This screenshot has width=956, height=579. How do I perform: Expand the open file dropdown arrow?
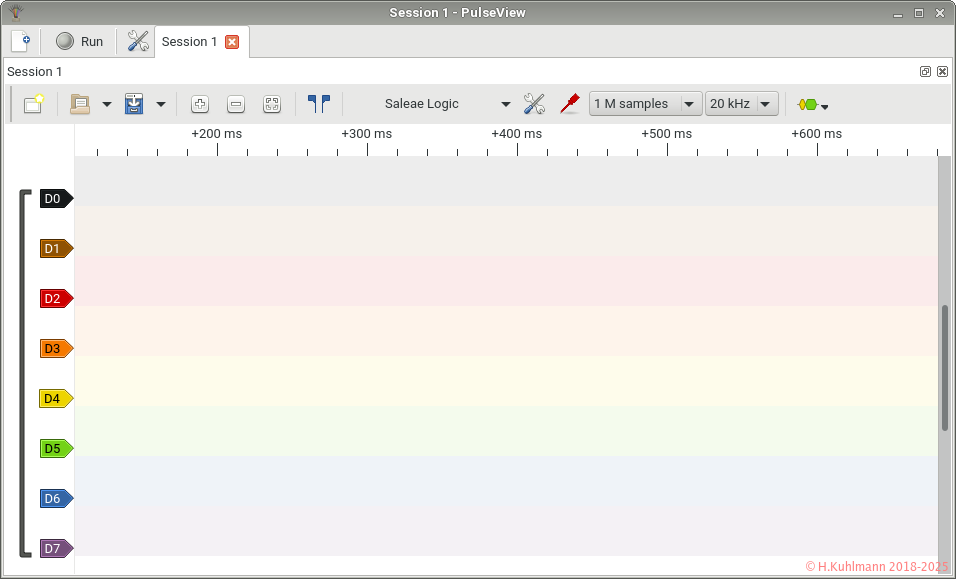click(106, 104)
